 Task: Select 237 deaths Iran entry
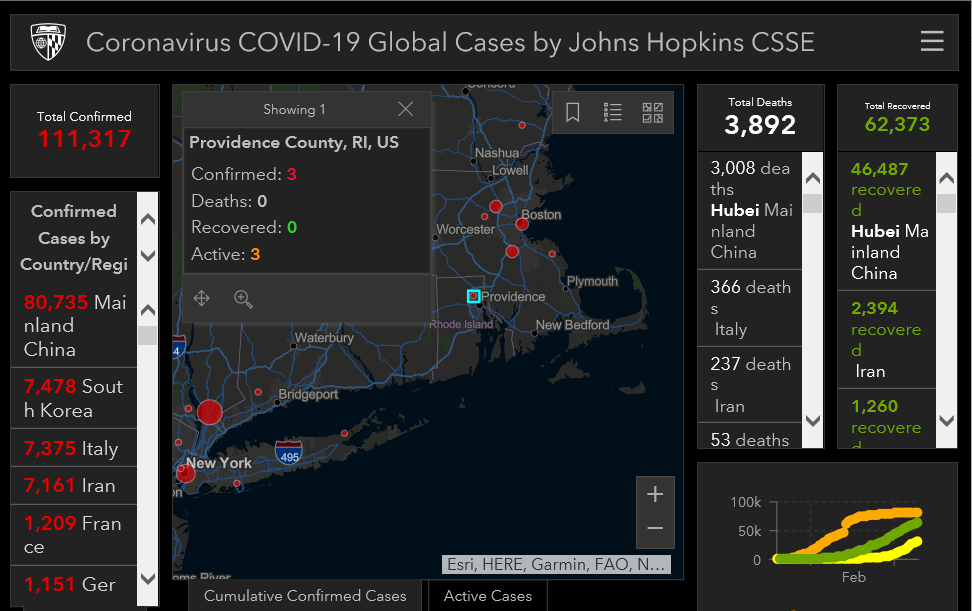(750, 384)
